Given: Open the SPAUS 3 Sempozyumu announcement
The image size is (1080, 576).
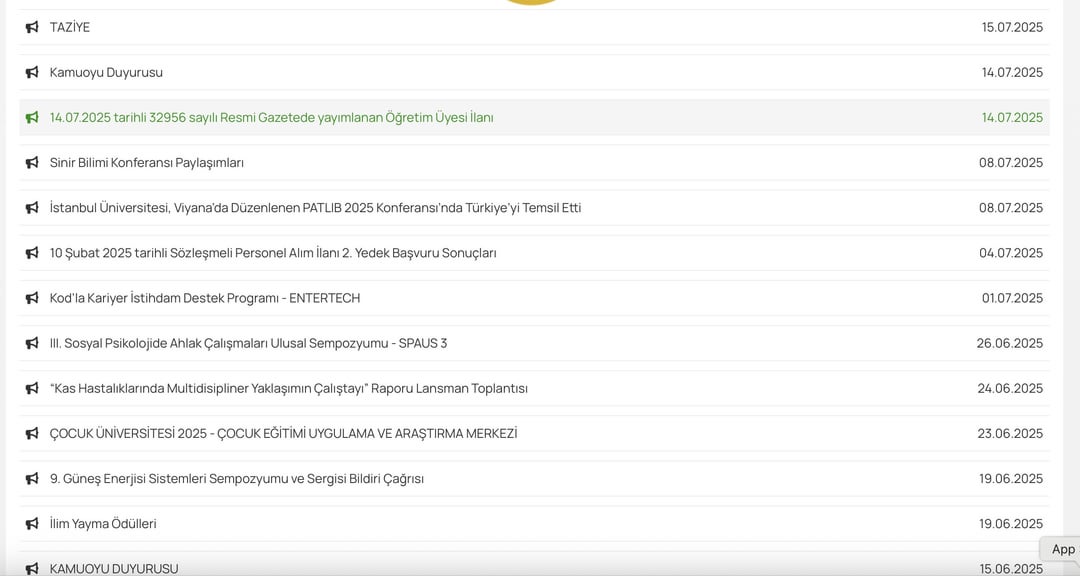Looking at the screenshot, I should coord(248,343).
